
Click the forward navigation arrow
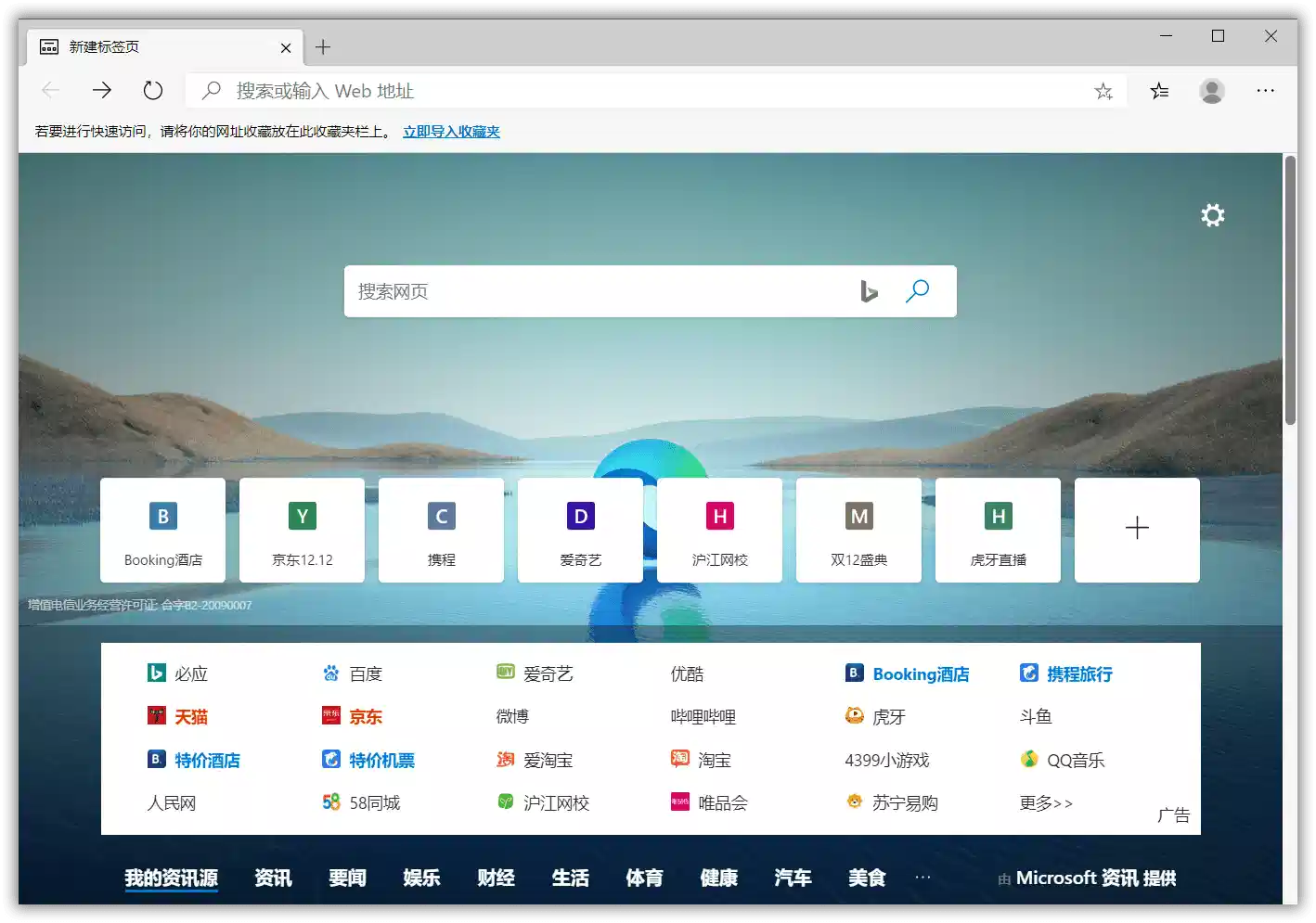(101, 90)
